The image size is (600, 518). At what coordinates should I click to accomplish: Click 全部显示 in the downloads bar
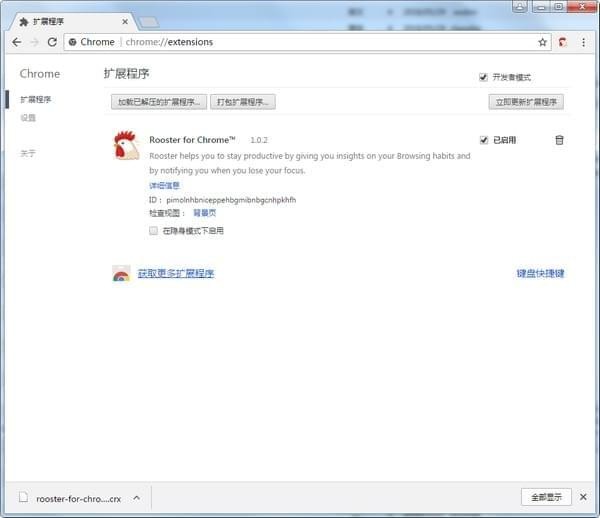pos(546,497)
